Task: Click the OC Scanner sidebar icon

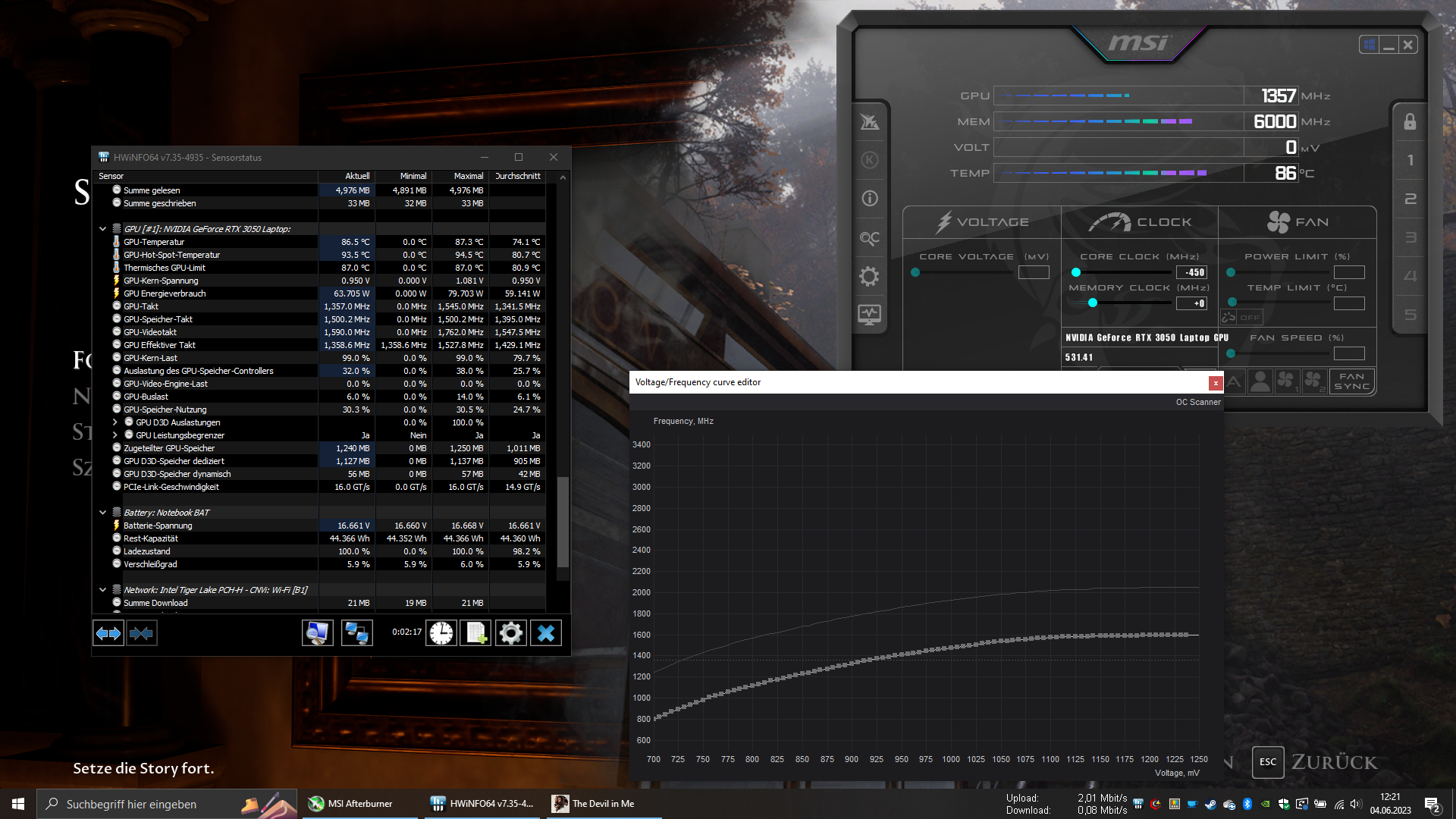Action: 869,238
